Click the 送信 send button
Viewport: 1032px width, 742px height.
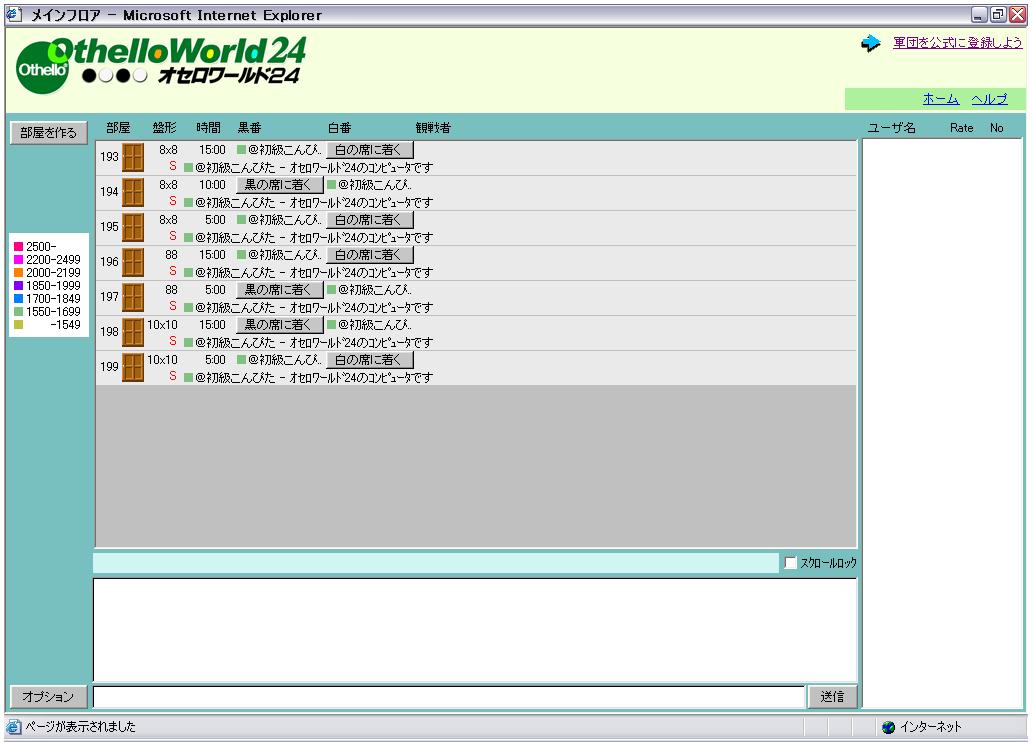pos(832,696)
